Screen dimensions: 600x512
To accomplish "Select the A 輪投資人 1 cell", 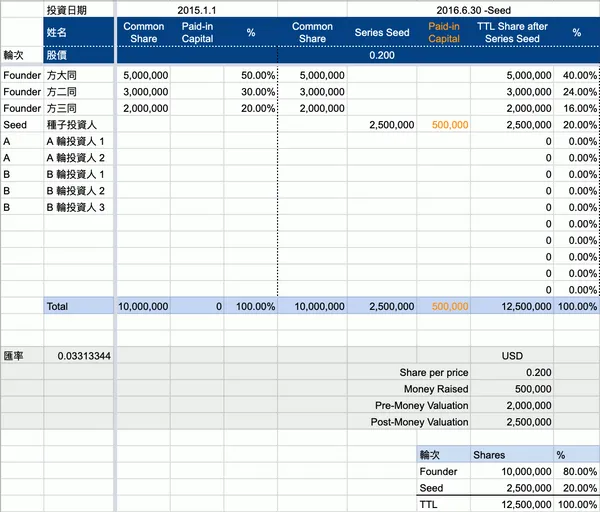I will 78,141.
